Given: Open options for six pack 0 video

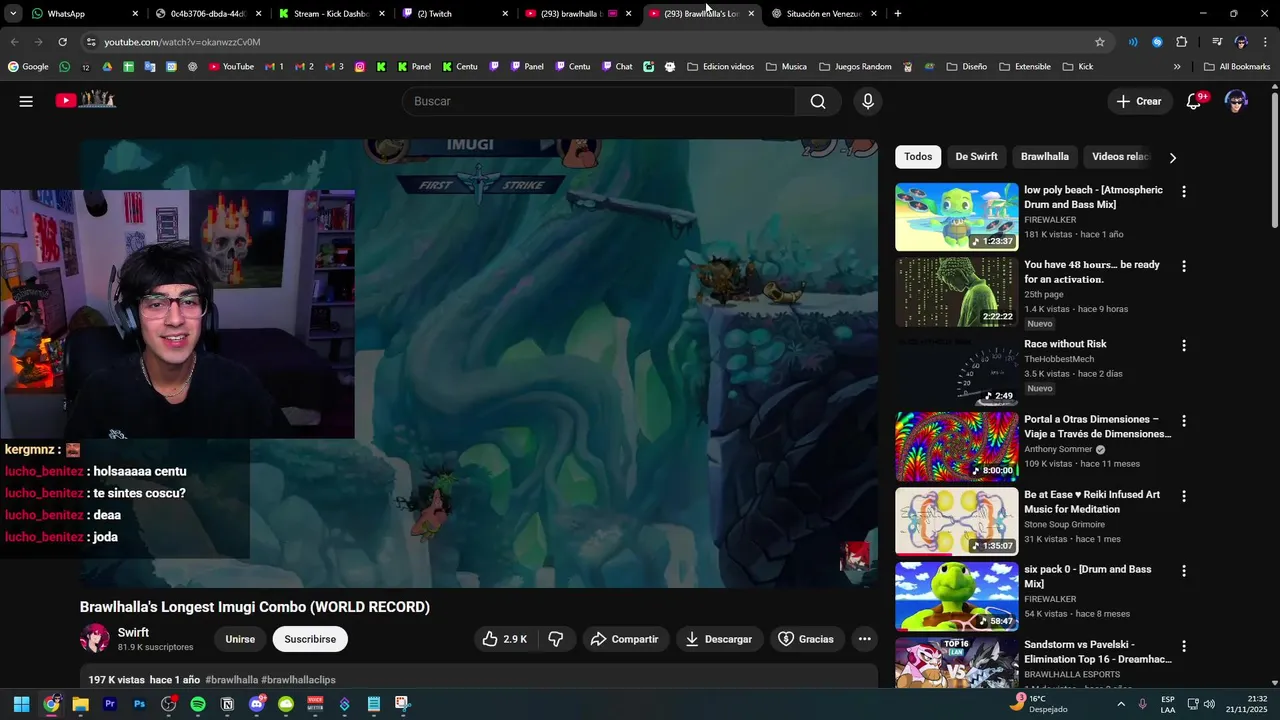Looking at the screenshot, I should click(1184, 571).
